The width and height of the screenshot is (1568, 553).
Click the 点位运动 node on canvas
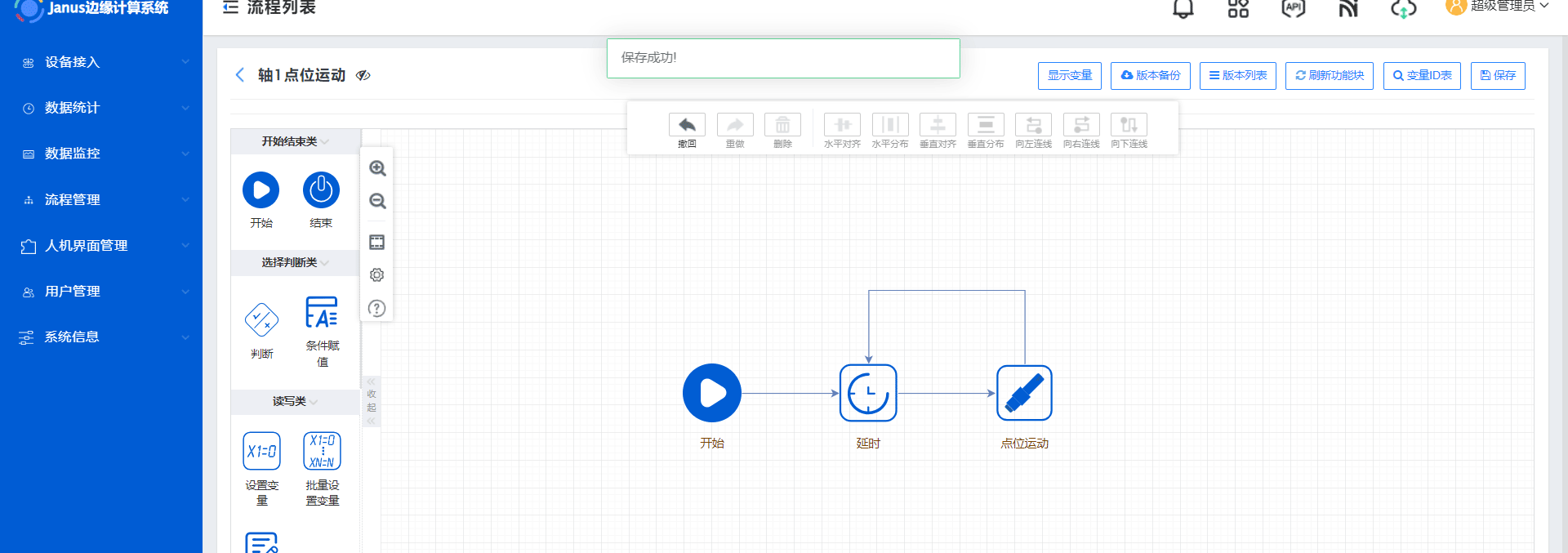click(1024, 393)
